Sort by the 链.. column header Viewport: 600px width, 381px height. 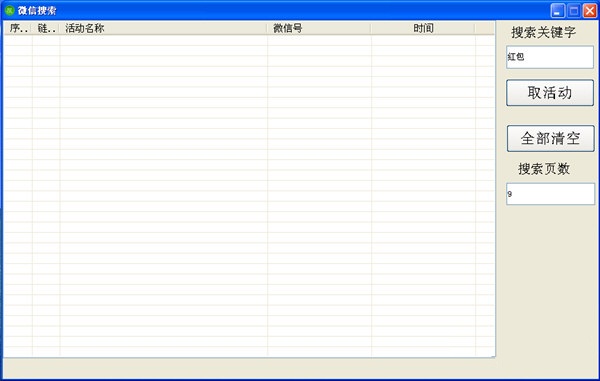46,28
